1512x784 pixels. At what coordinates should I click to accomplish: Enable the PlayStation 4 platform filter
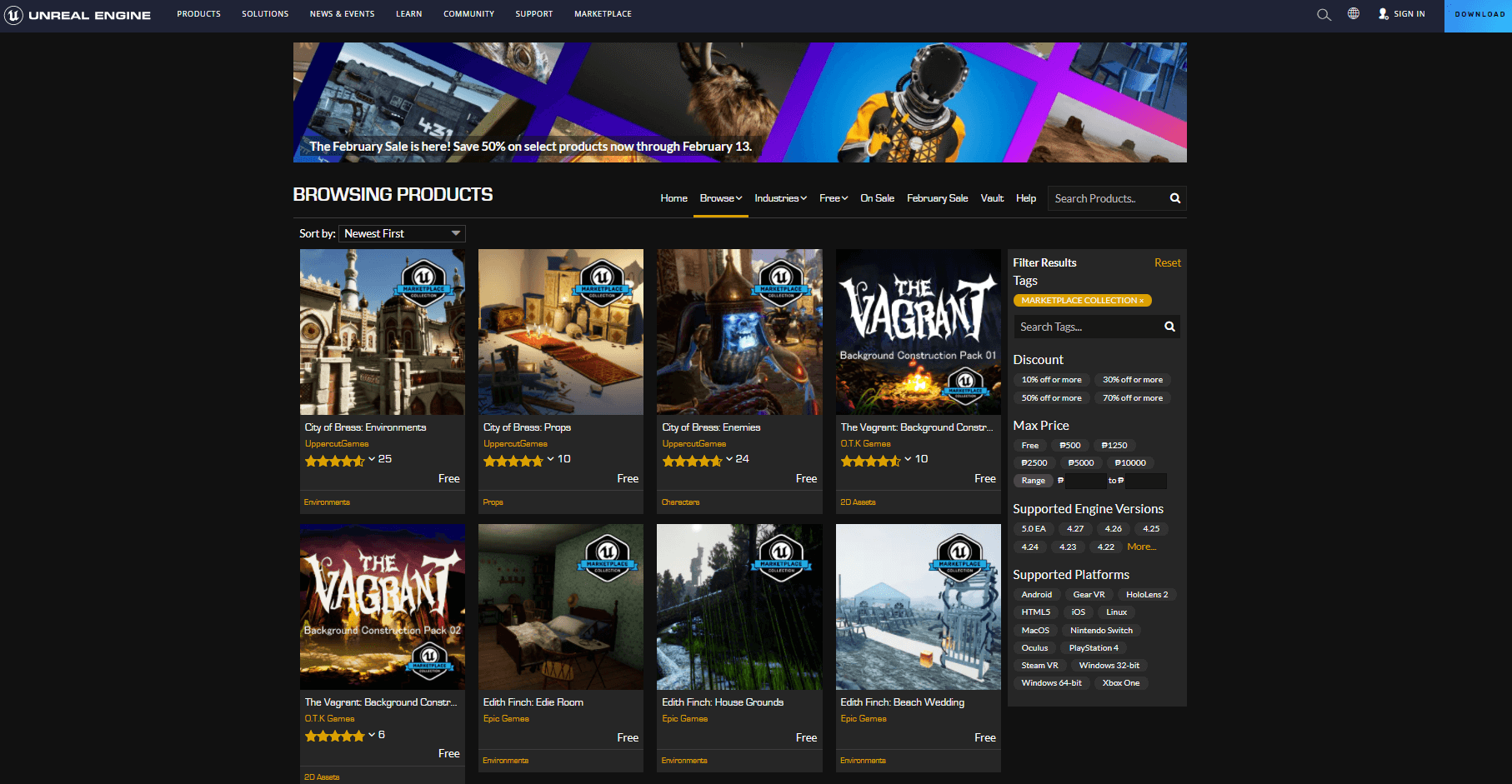[1094, 648]
